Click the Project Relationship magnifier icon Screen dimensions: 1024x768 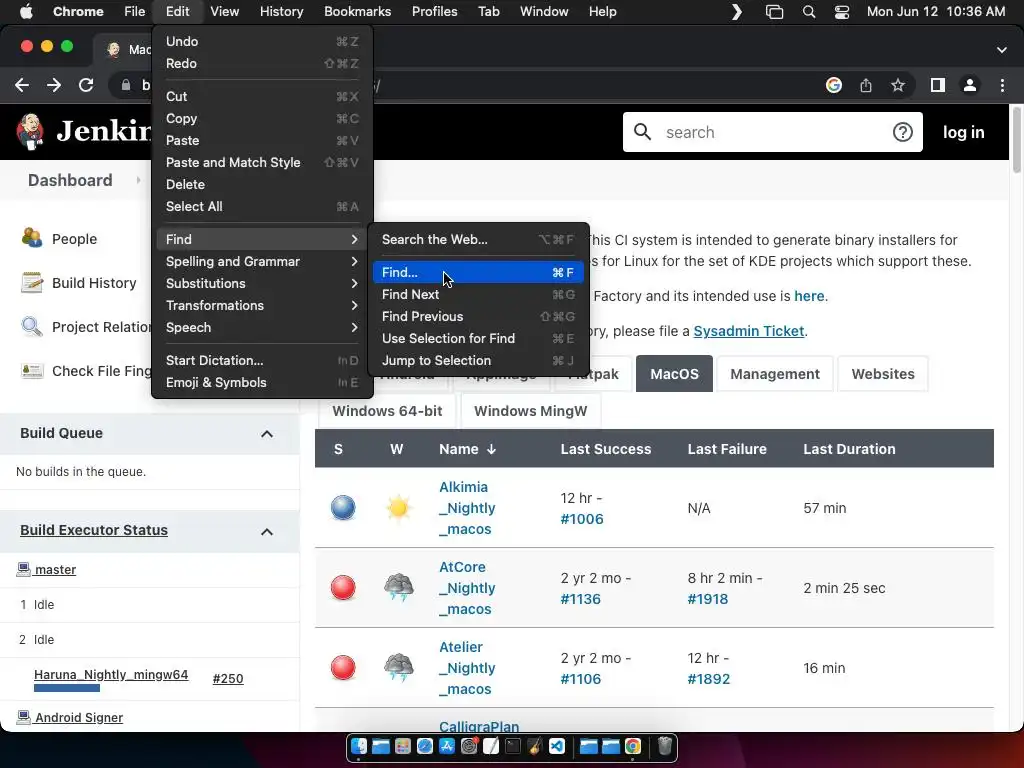pos(32,326)
